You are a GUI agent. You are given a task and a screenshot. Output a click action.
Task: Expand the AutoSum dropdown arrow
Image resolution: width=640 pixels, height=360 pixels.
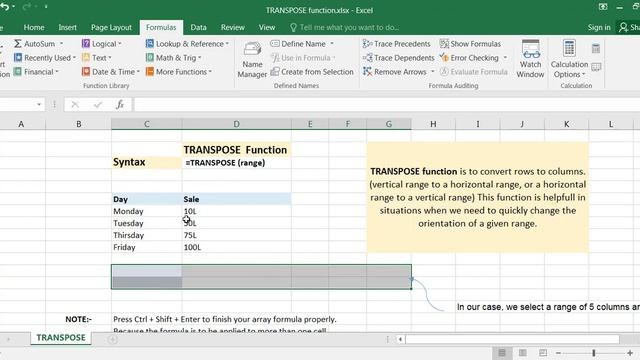click(61, 44)
